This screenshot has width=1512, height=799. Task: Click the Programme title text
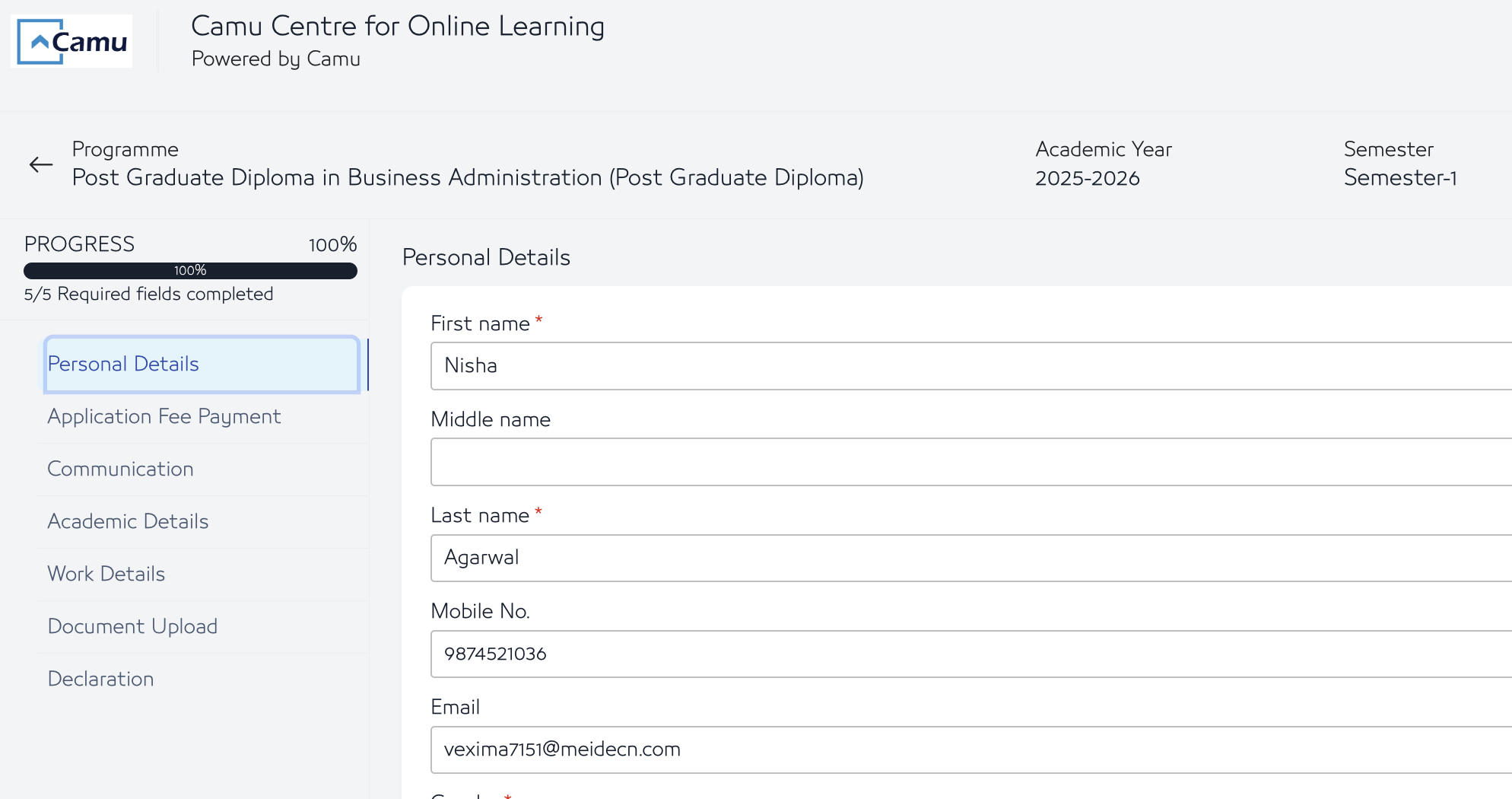(x=468, y=177)
